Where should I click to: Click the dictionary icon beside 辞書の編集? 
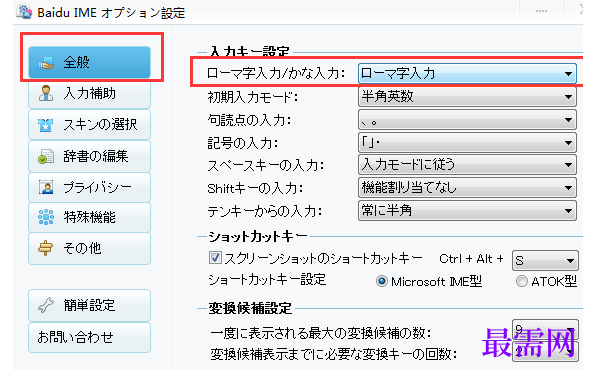pos(46,156)
